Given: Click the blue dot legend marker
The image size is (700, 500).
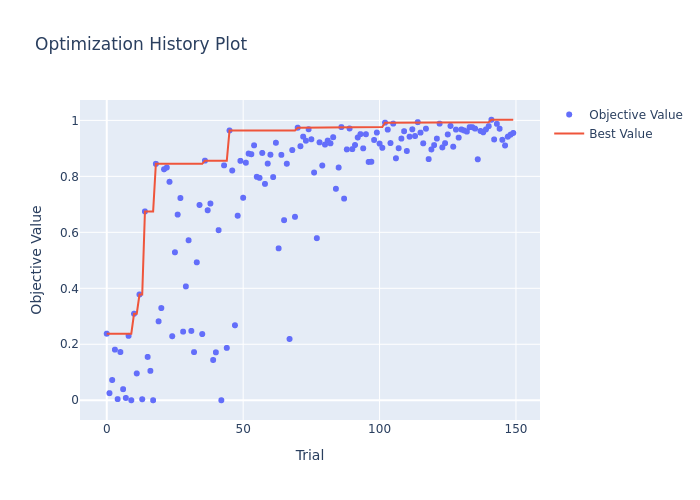Looking at the screenshot, I should 570,115.
